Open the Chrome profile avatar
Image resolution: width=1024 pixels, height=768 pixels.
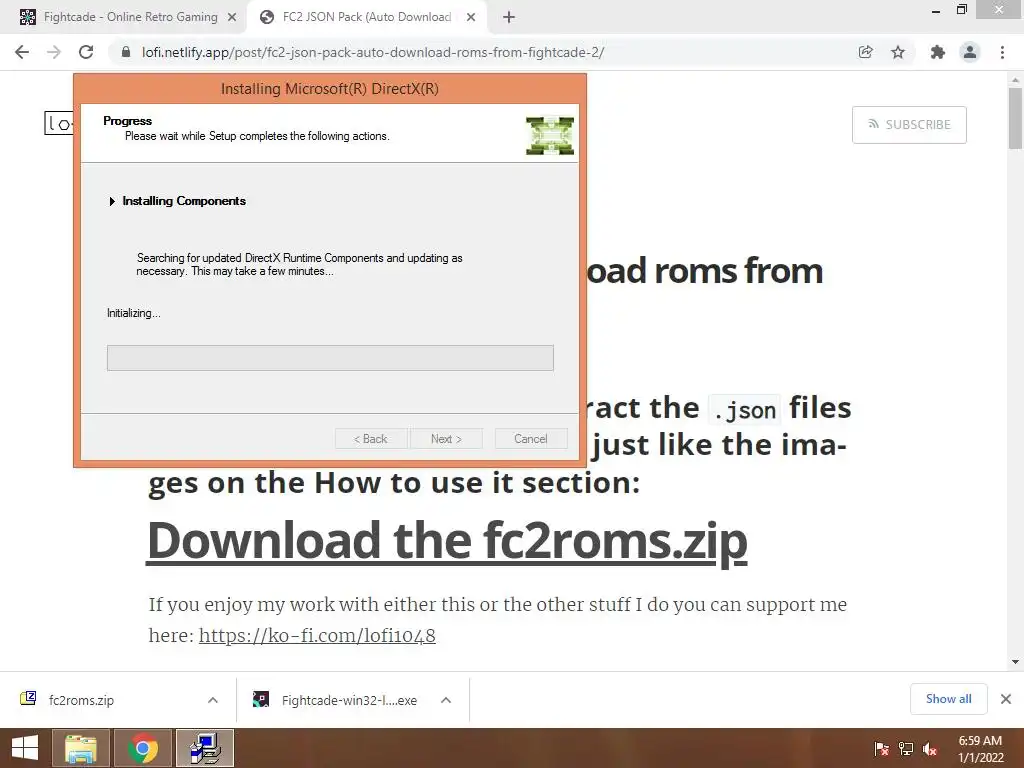coord(970,52)
